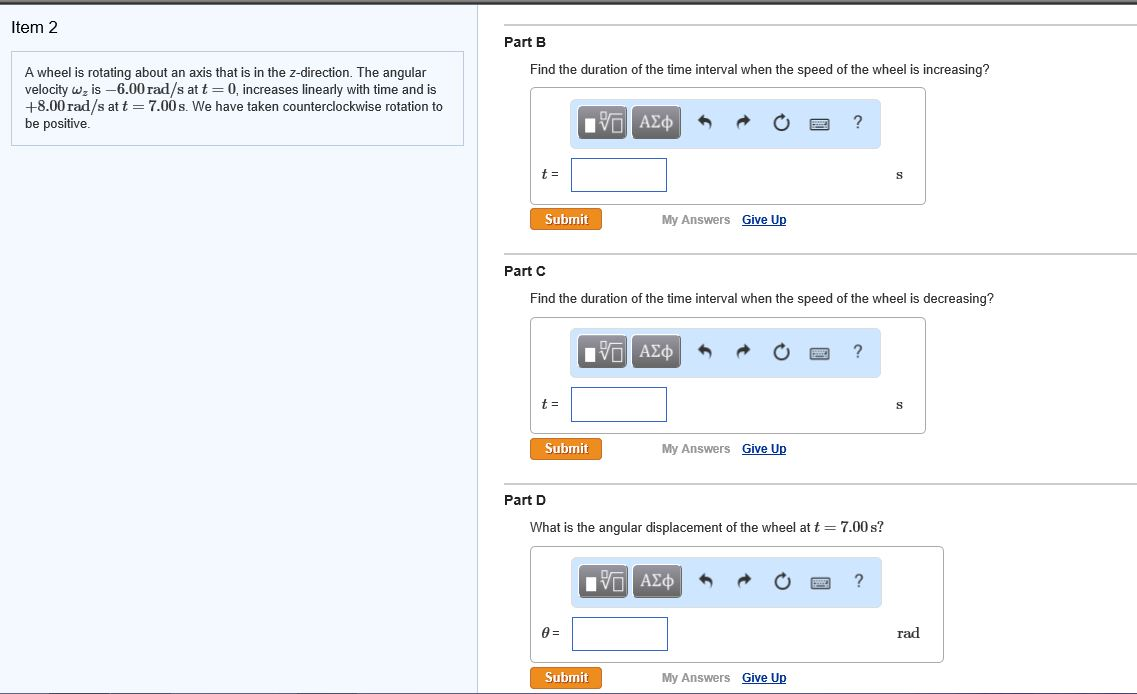
Task: Undo last entry in Part D toolbar
Action: point(706,581)
